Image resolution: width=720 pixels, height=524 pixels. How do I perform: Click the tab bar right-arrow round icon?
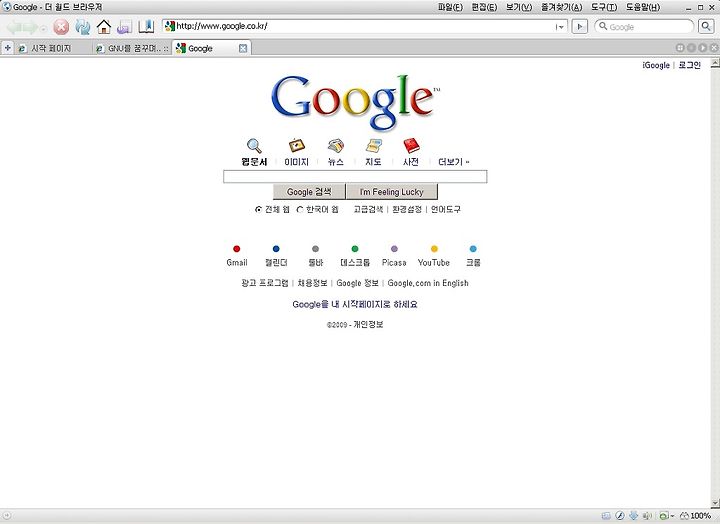pyautogui.click(x=703, y=48)
